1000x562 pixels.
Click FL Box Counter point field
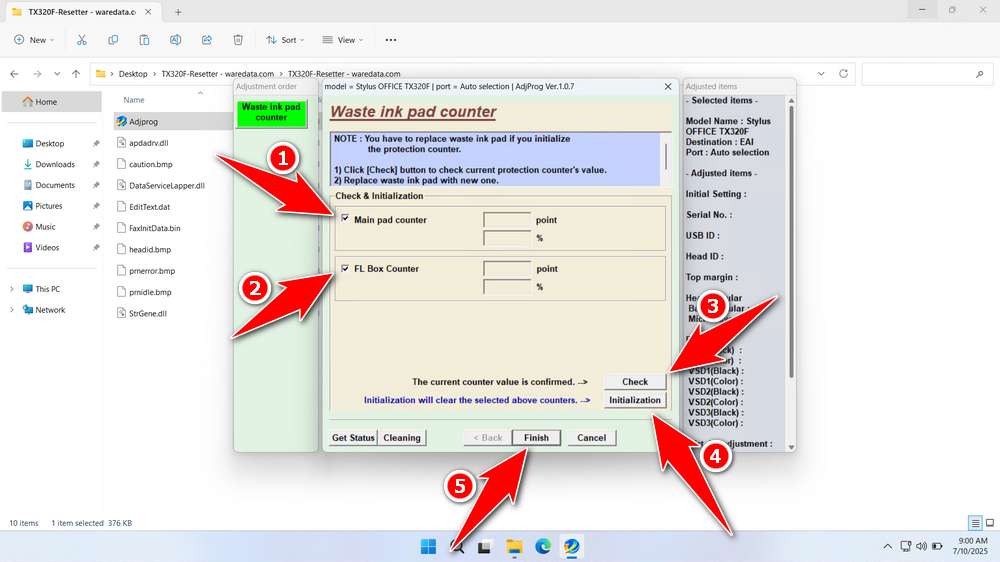(x=507, y=269)
